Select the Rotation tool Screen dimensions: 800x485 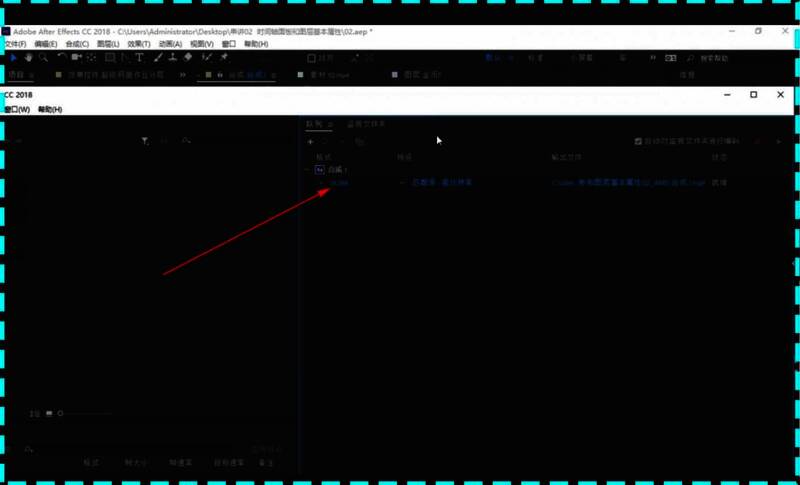coord(62,58)
